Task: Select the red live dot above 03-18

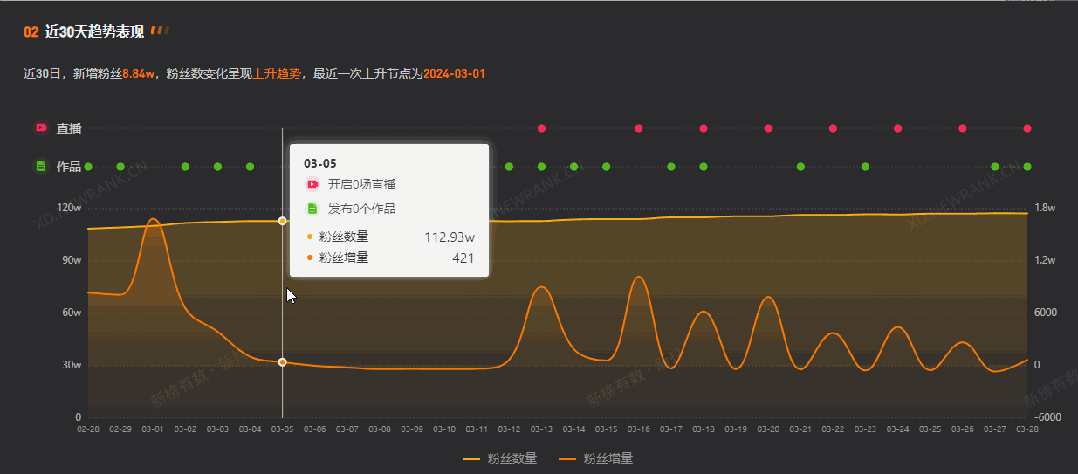Action: pyautogui.click(x=703, y=128)
